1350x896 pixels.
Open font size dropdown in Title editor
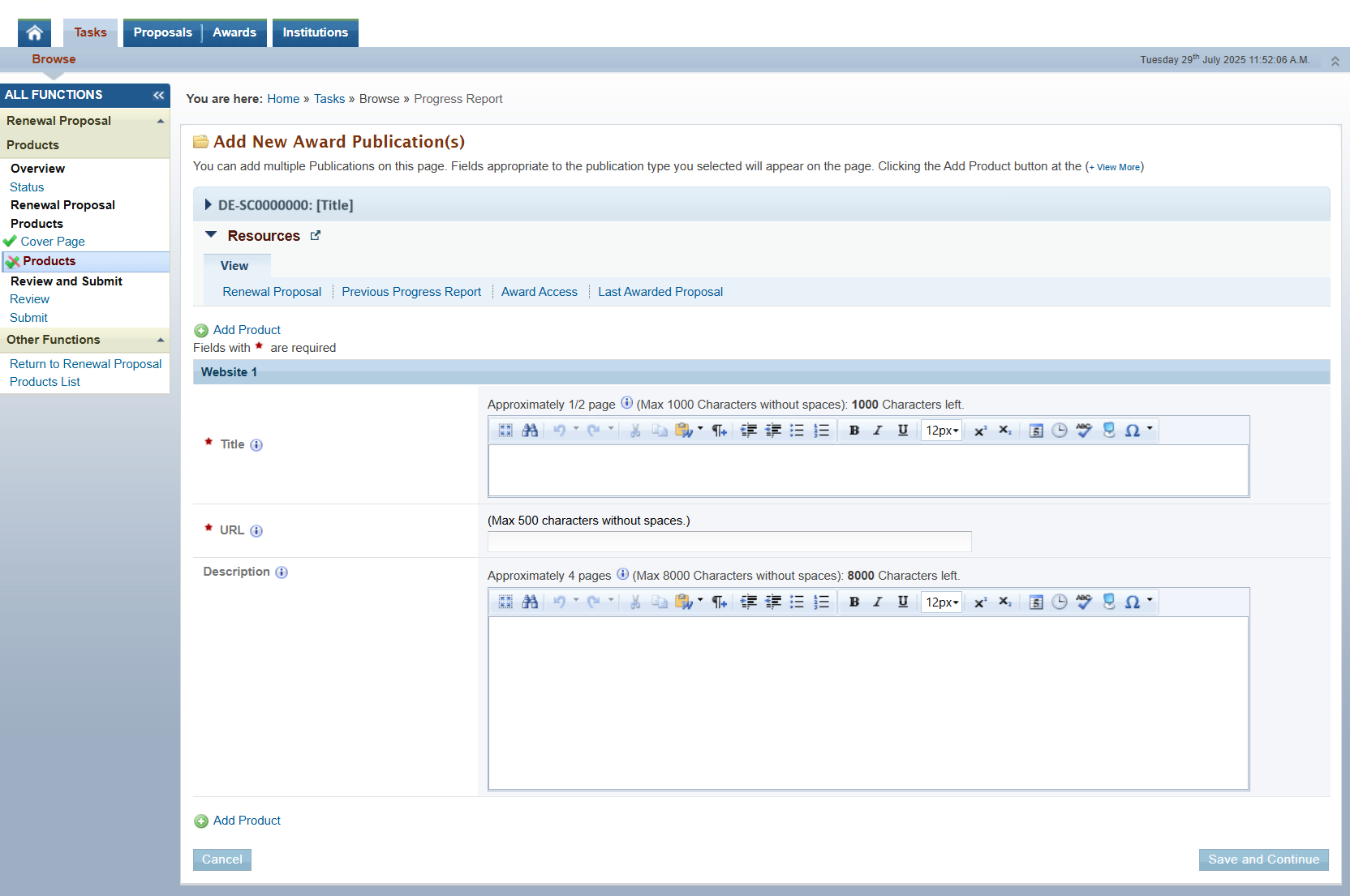(942, 431)
